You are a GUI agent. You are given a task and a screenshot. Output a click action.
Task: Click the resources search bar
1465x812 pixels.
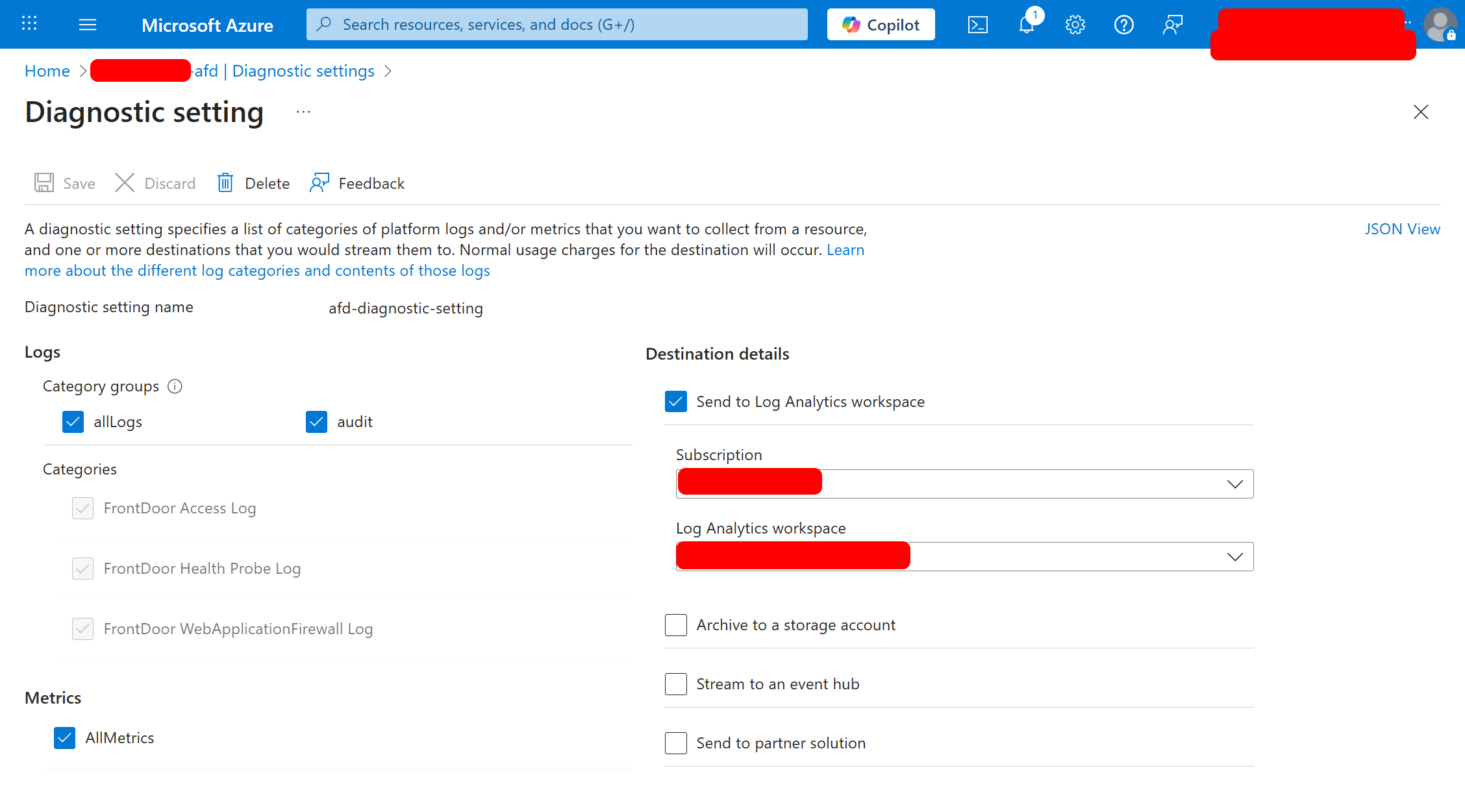[557, 24]
